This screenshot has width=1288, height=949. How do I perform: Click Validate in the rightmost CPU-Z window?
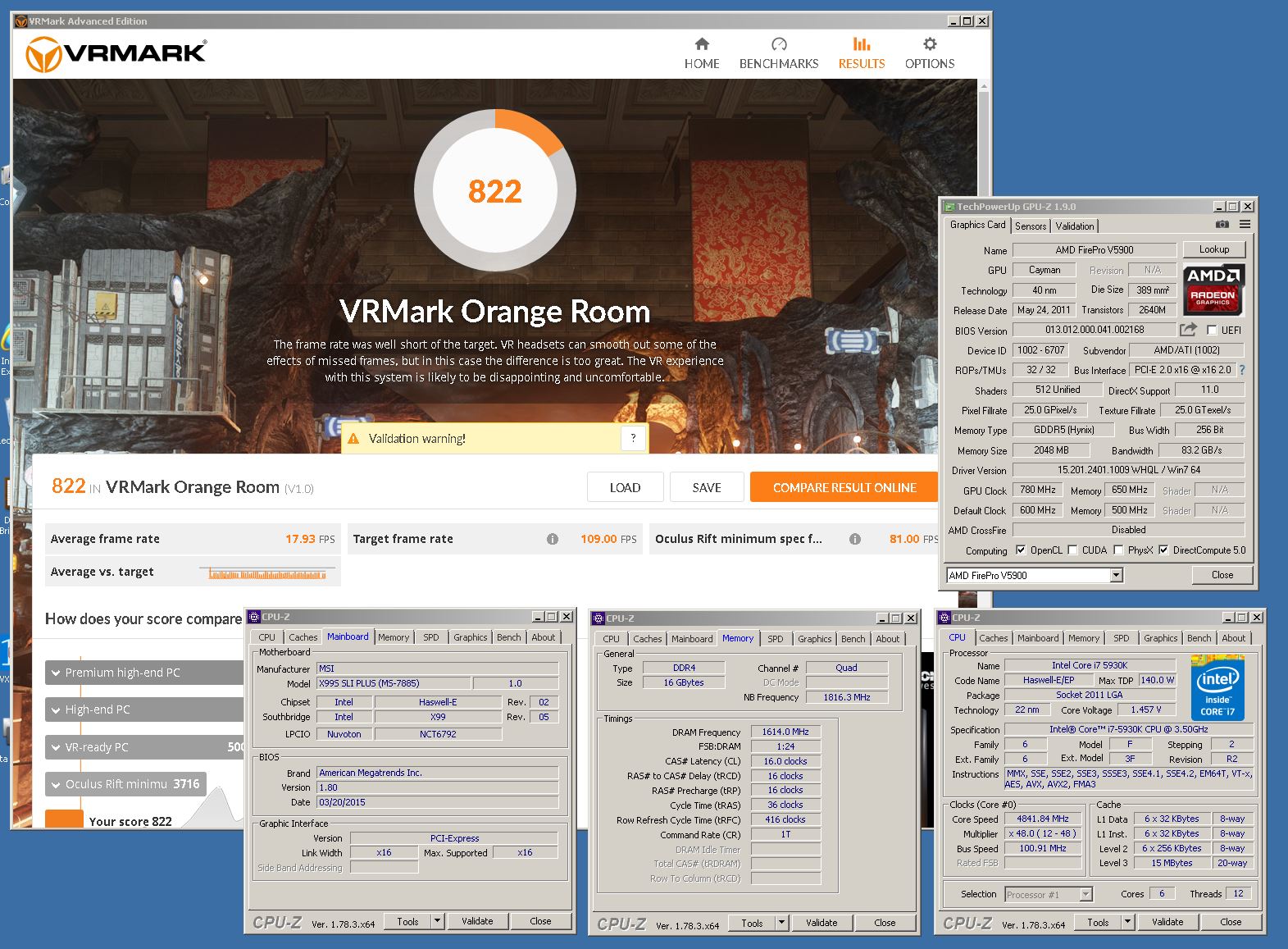pyautogui.click(x=1167, y=922)
